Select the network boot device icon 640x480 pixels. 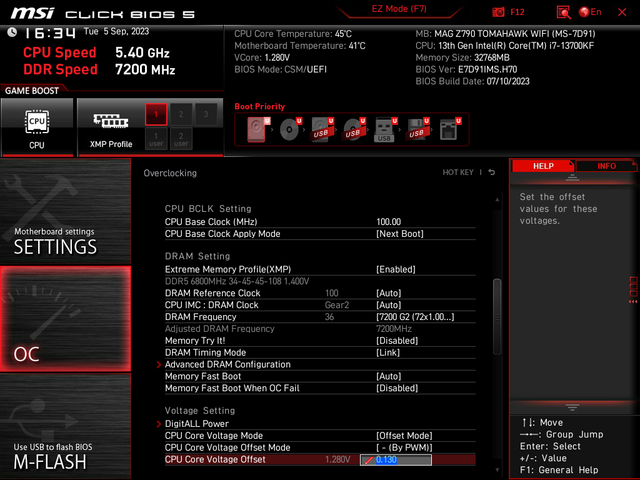click(x=450, y=129)
